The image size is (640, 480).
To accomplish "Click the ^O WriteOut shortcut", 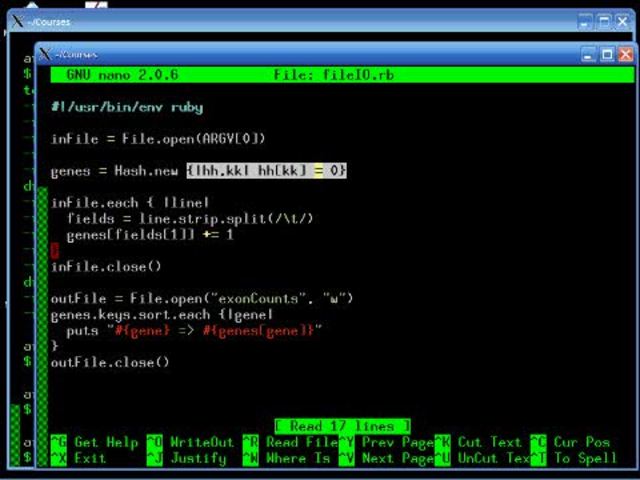I will pyautogui.click(x=190, y=442).
